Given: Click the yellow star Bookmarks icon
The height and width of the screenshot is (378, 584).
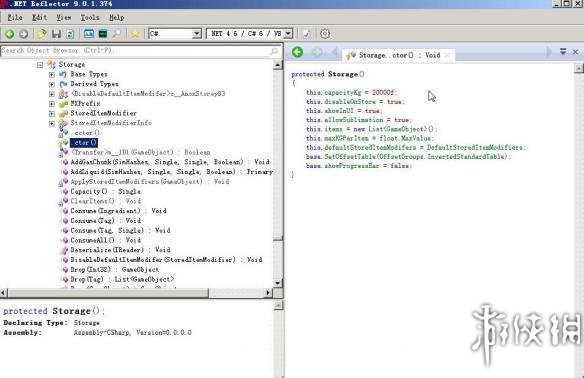Looking at the screenshot, I should click(x=135, y=34).
